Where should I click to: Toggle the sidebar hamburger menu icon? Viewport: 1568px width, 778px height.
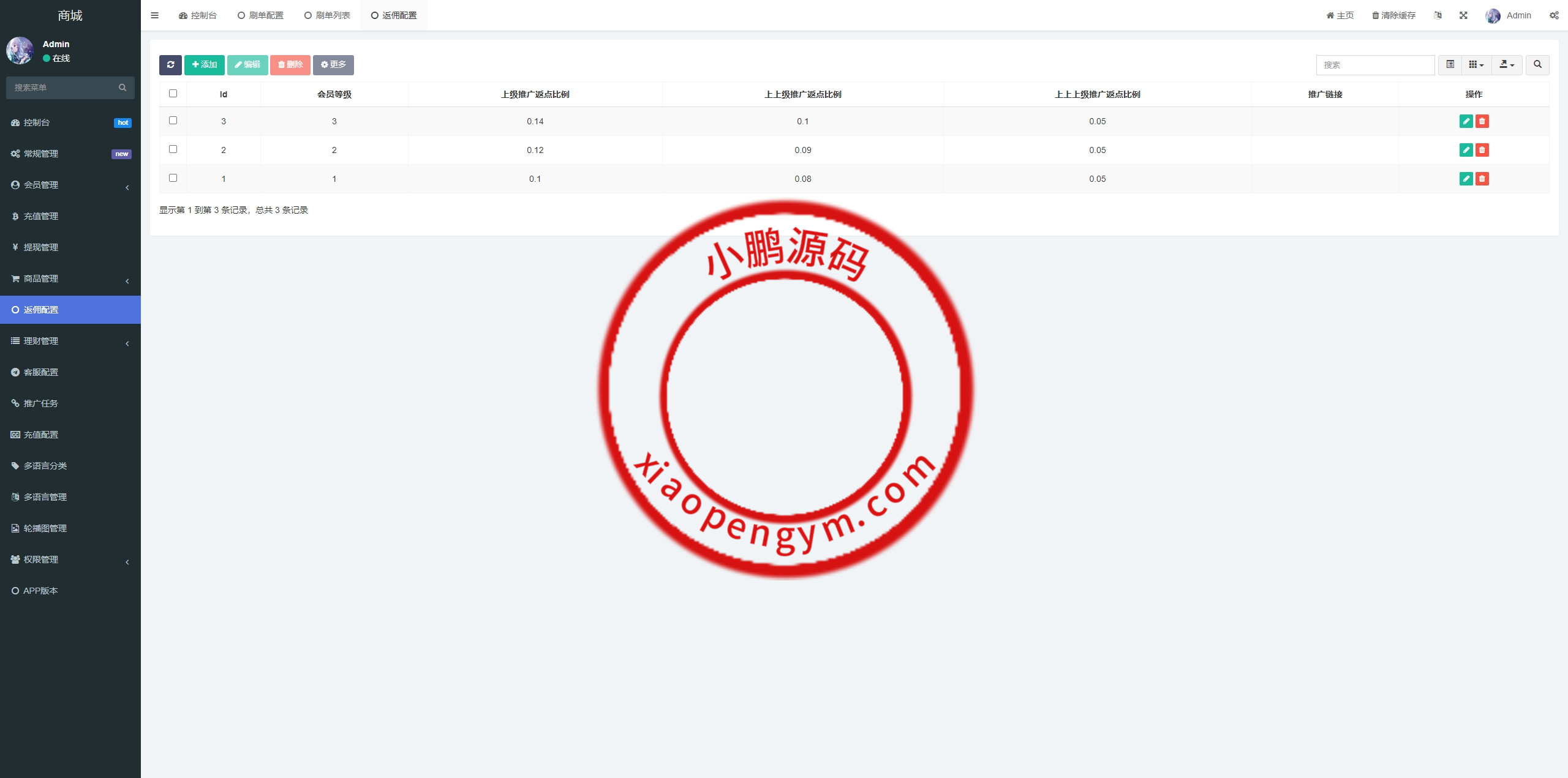[x=154, y=15]
